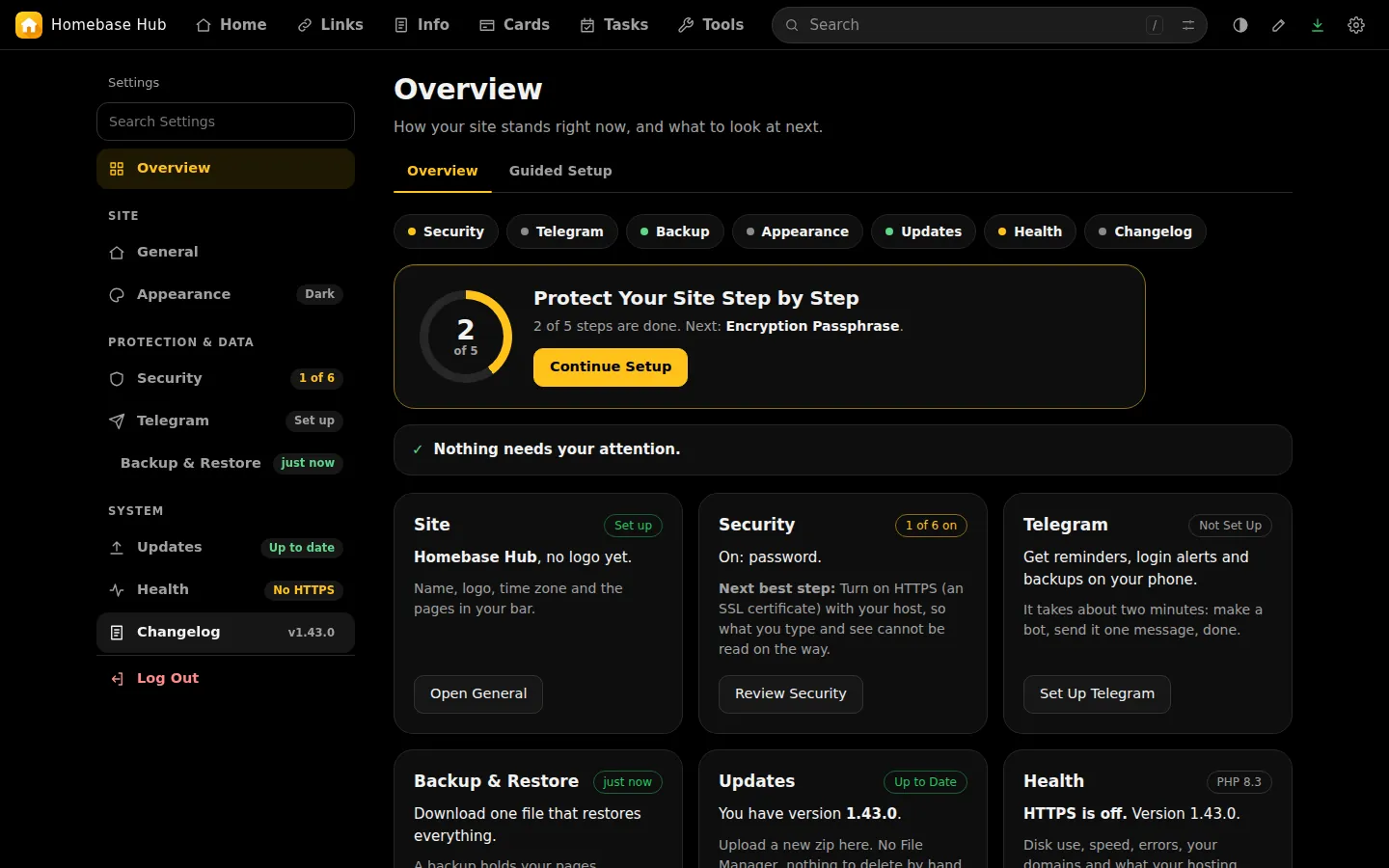1389x868 pixels.
Task: Focus the top bar Search field
Action: pos(990,25)
